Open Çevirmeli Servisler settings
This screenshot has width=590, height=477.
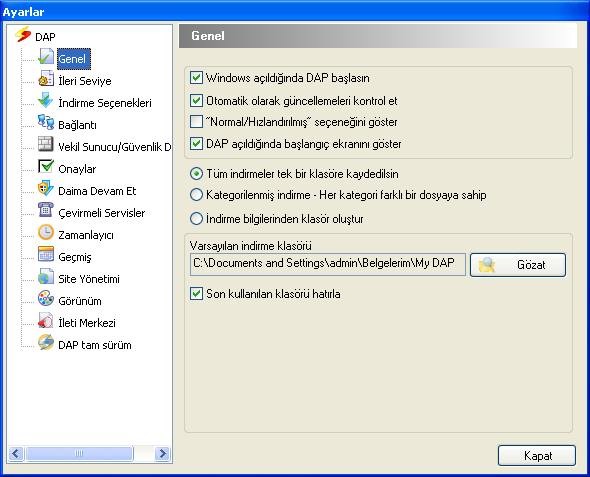[102, 213]
